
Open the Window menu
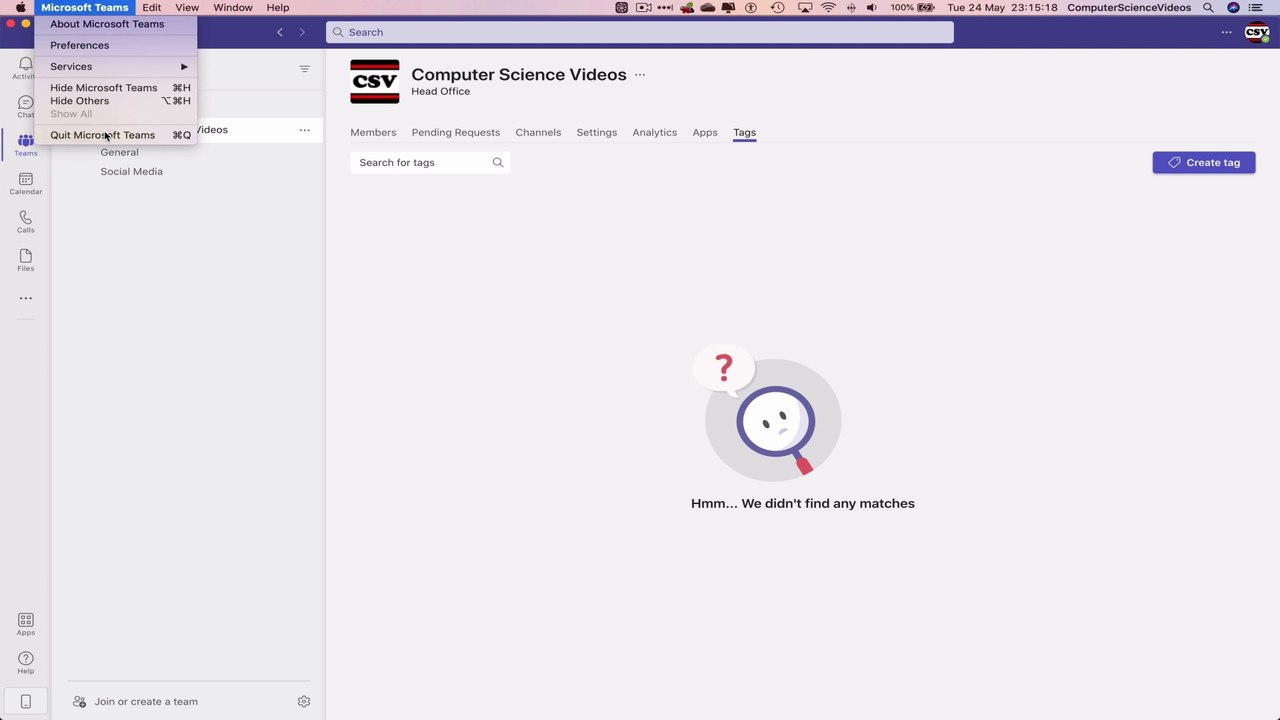tap(233, 7)
